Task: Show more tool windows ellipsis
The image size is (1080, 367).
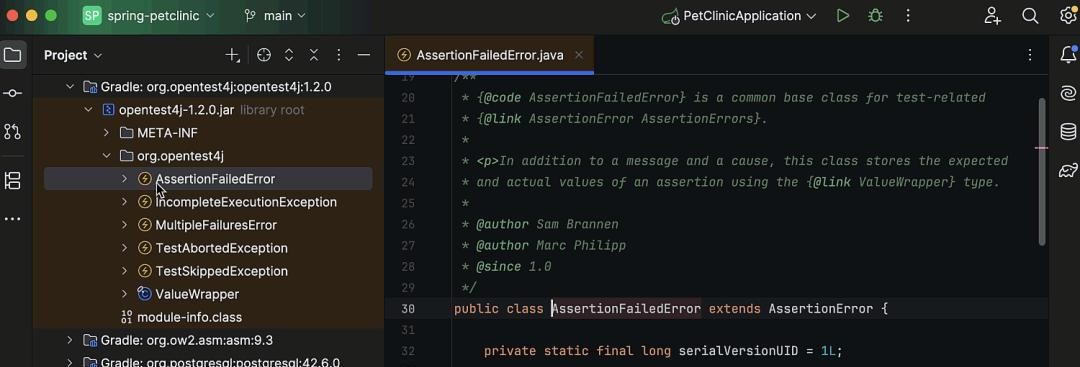Action: click(x=13, y=219)
